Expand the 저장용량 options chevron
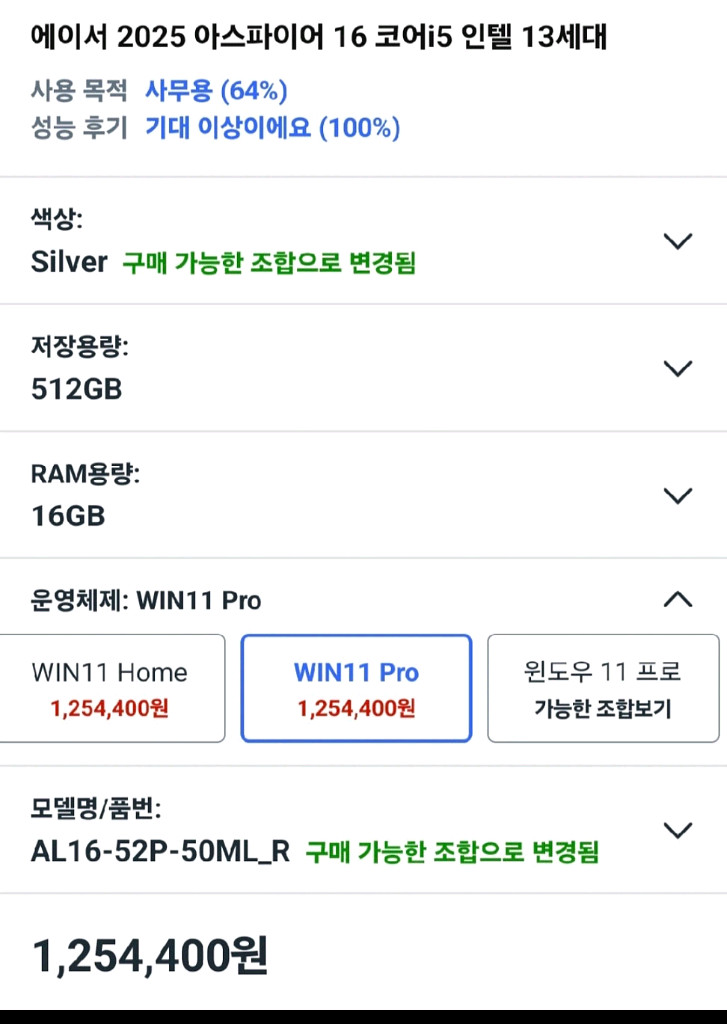 pyautogui.click(x=678, y=368)
